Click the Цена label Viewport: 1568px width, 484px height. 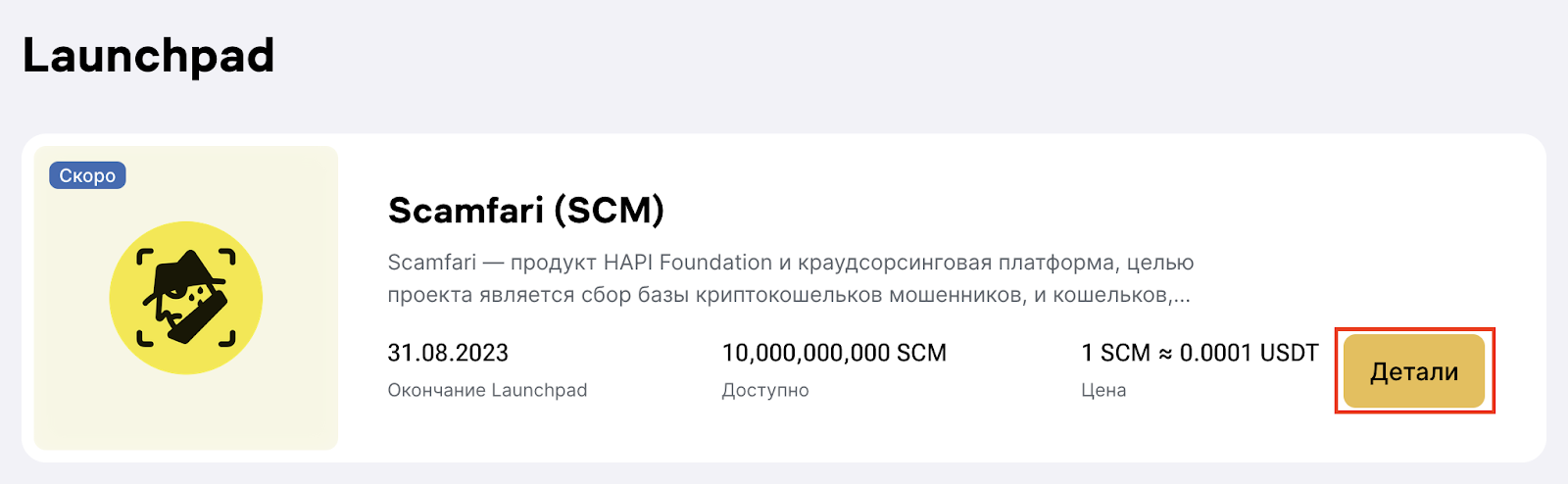1103,390
